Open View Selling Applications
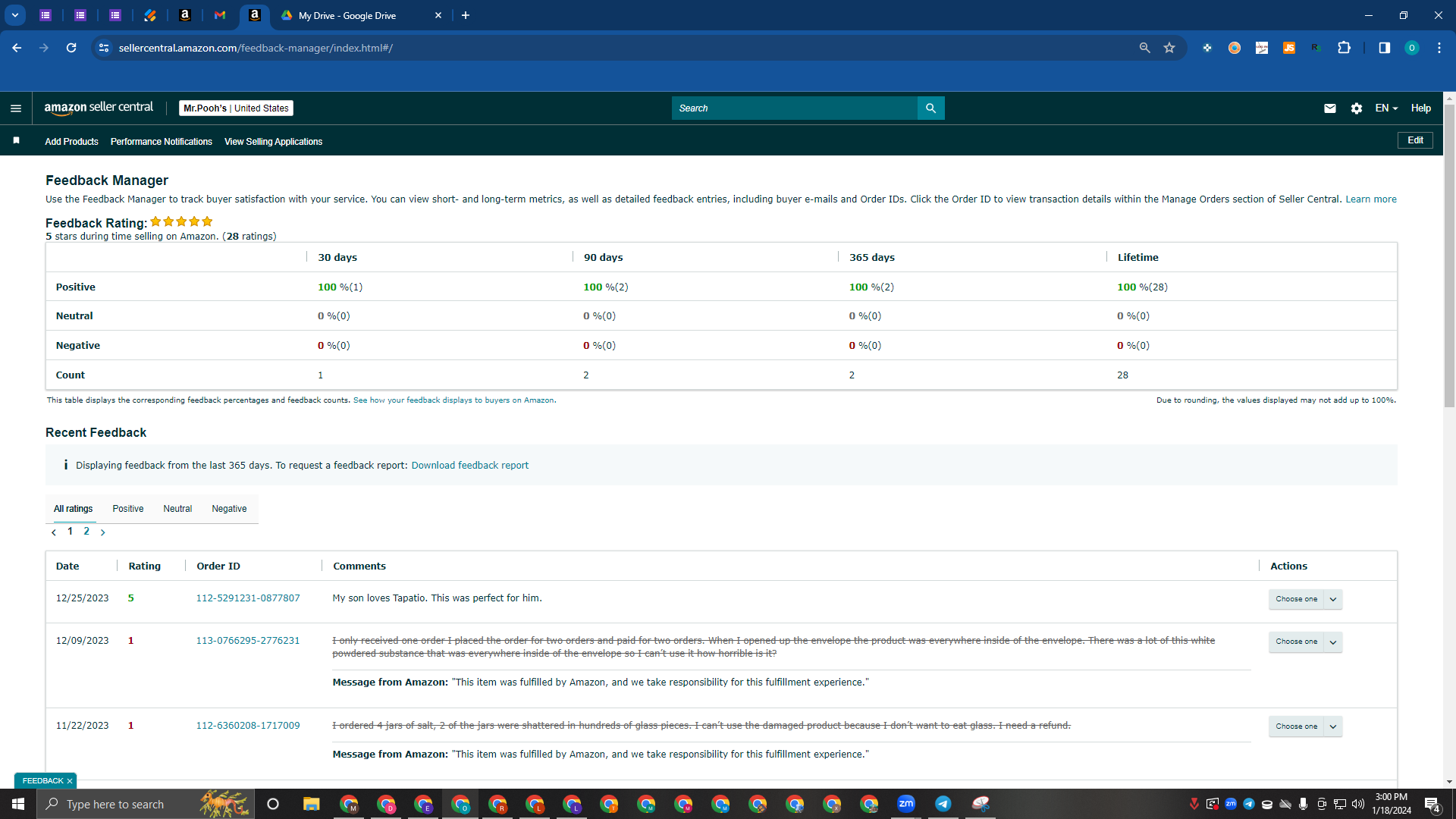The height and width of the screenshot is (819, 1456). point(273,142)
